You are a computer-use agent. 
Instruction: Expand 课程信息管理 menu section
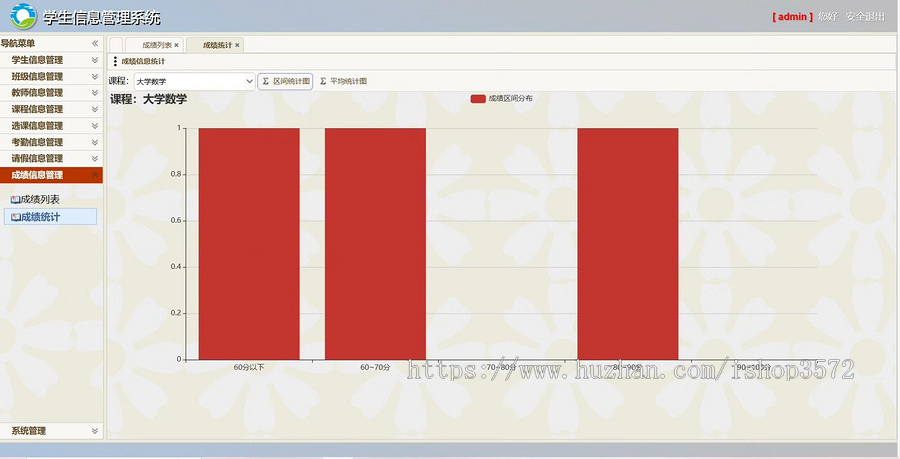pos(95,109)
